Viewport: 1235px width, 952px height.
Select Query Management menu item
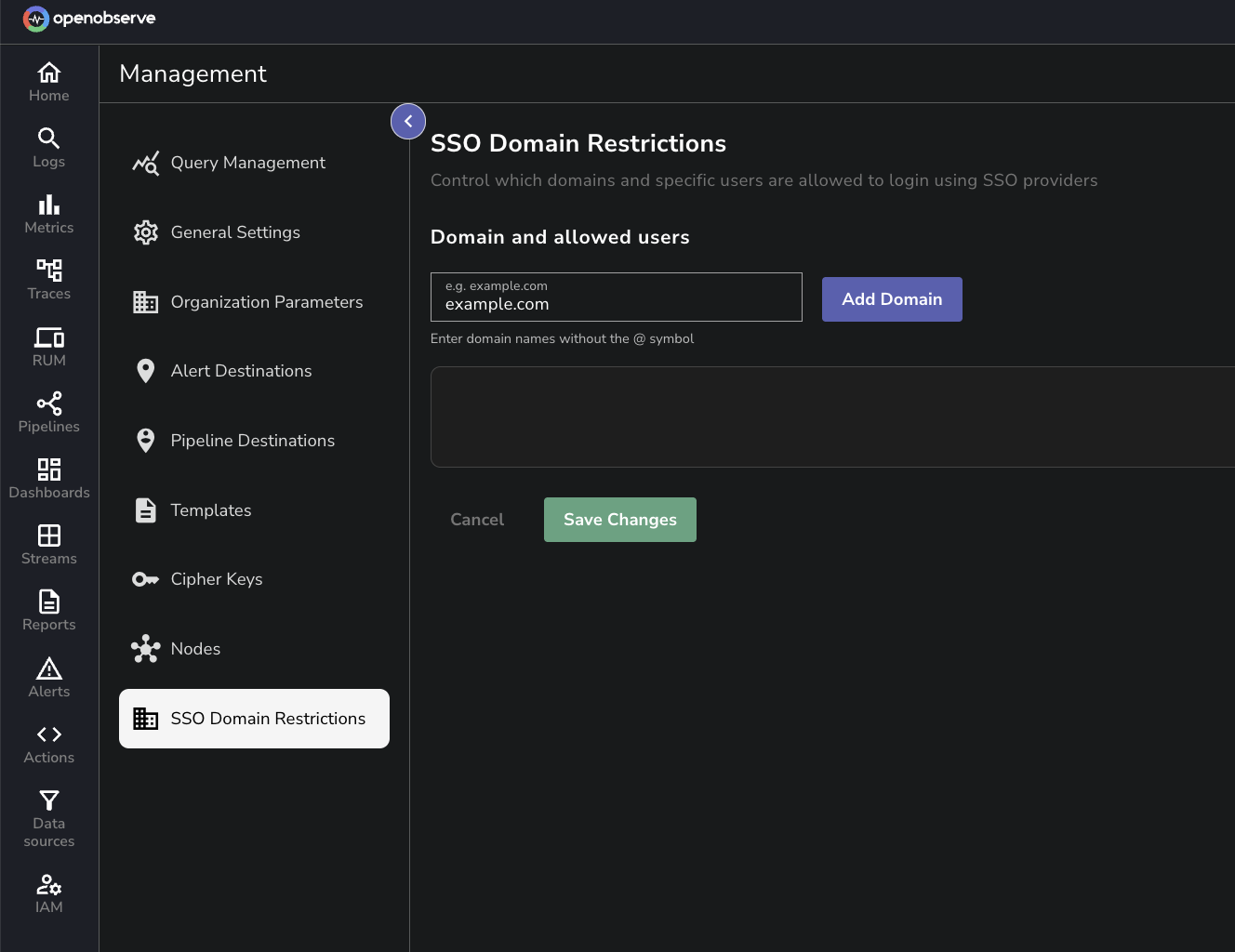[x=247, y=163]
